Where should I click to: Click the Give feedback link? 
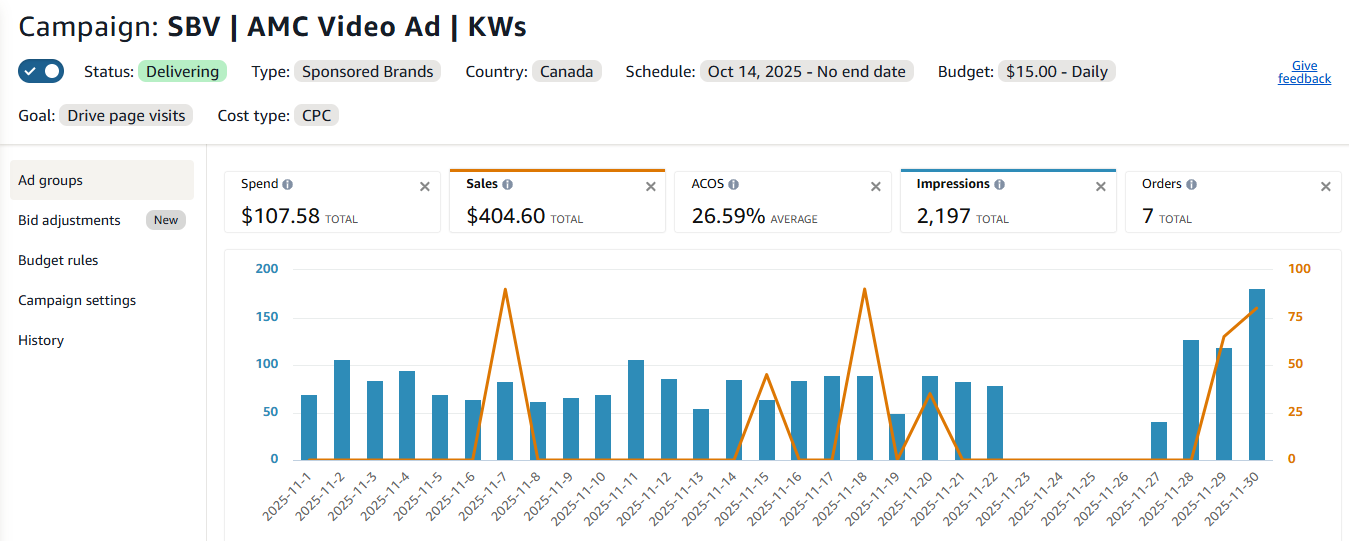pyautogui.click(x=1304, y=72)
